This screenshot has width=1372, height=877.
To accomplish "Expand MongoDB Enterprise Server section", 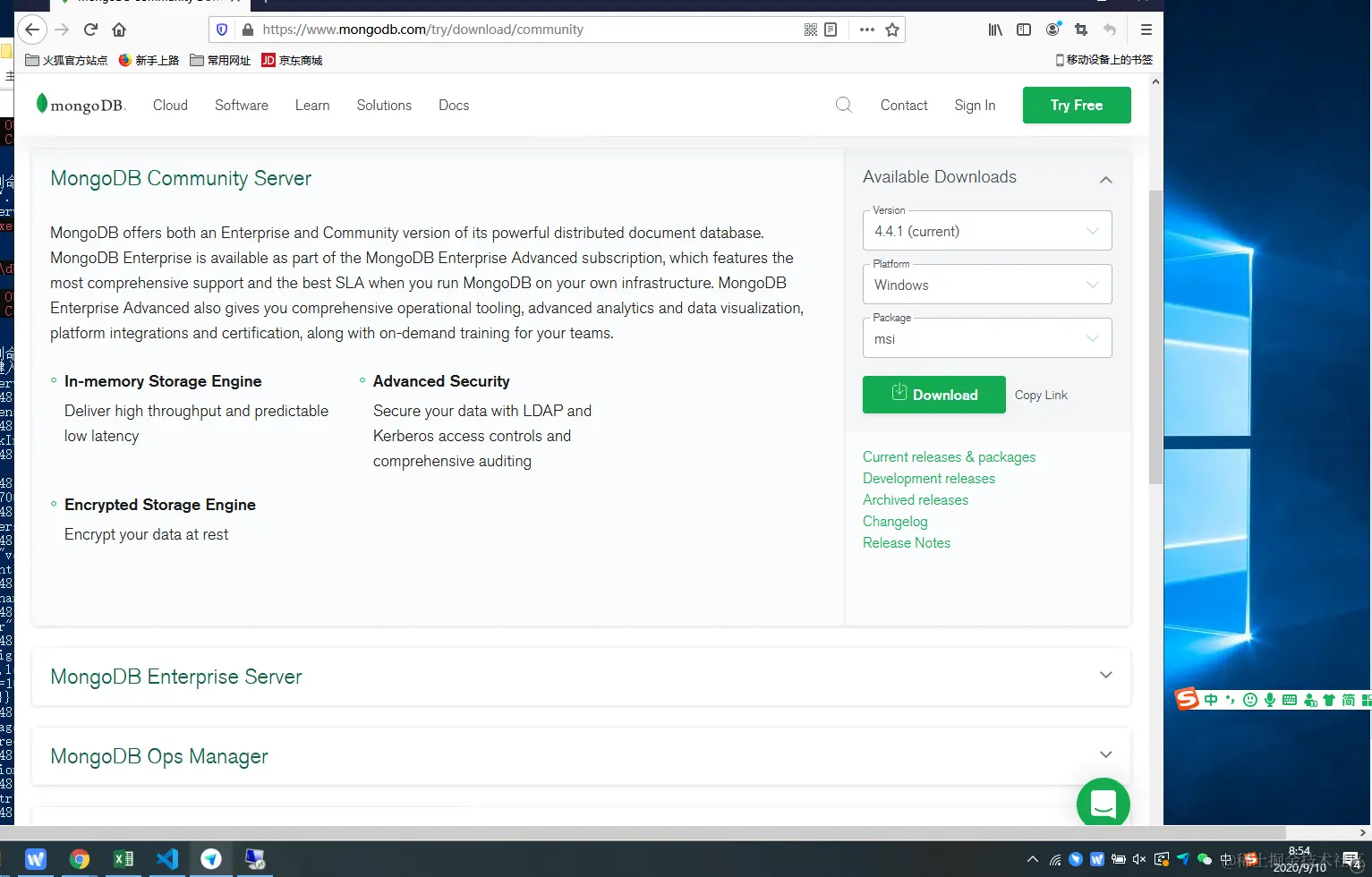I will tap(1106, 676).
